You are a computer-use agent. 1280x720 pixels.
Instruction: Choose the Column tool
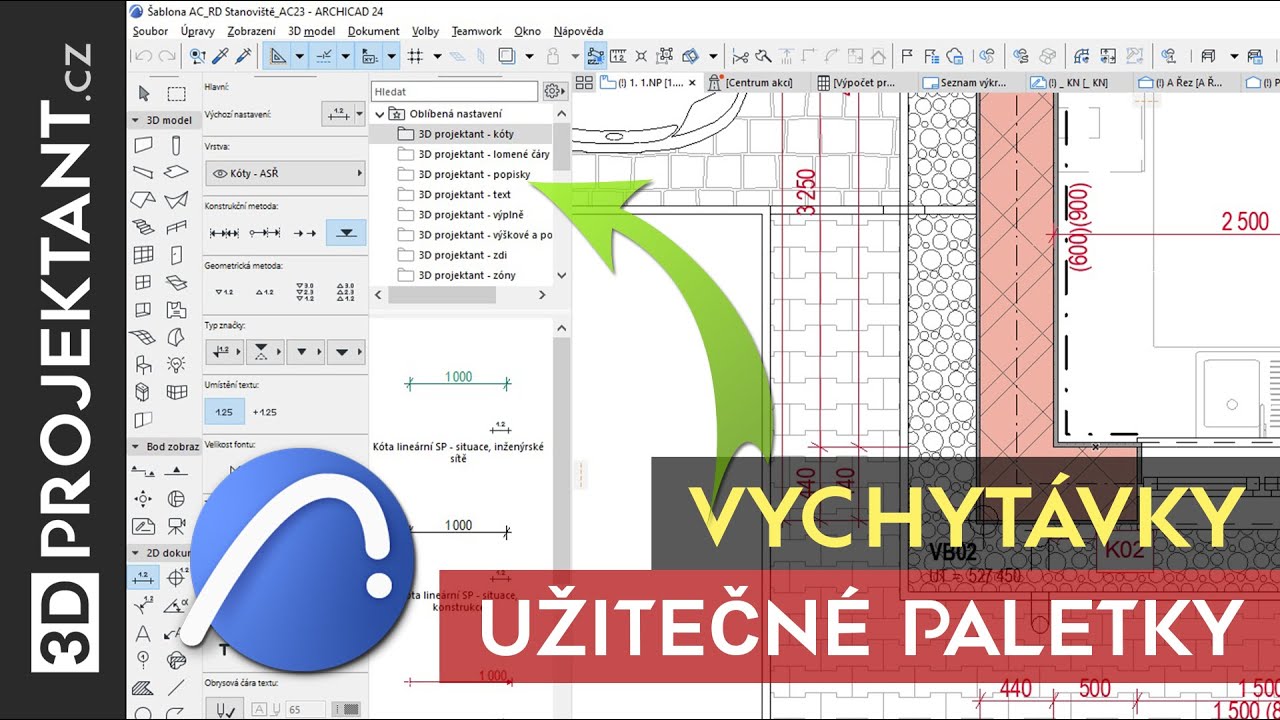[x=176, y=146]
